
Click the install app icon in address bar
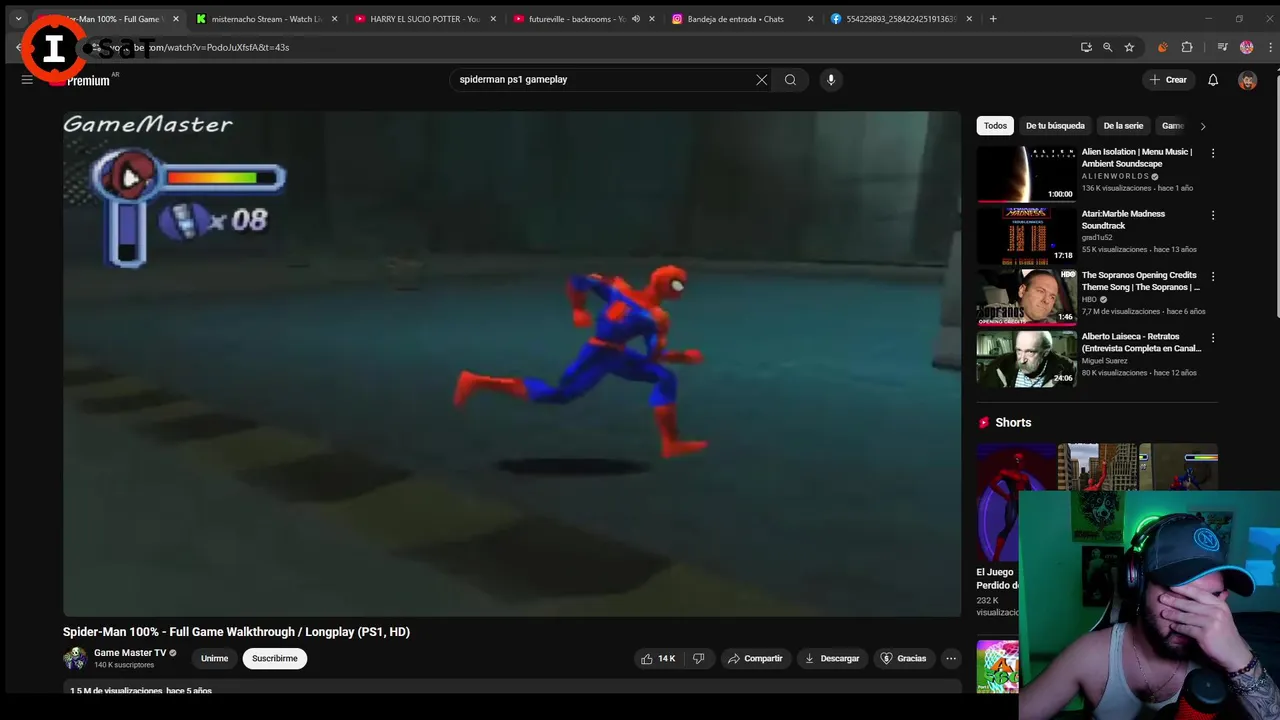[x=1086, y=47]
